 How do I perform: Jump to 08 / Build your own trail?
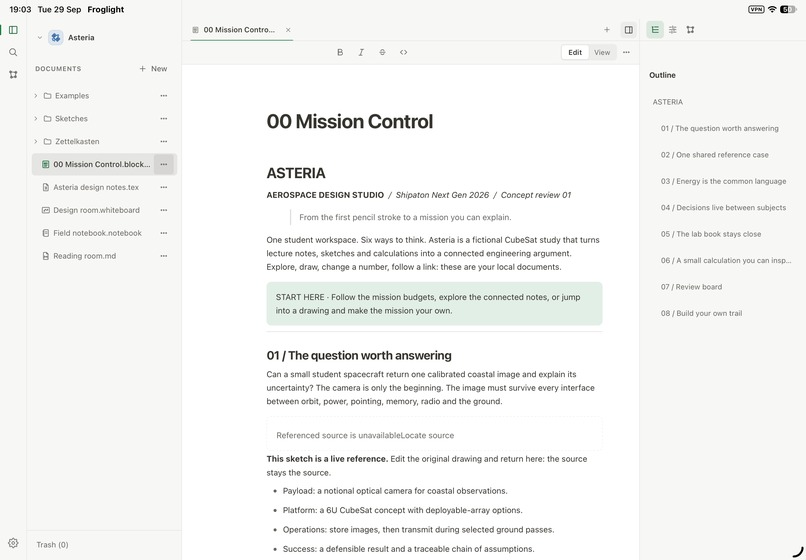(x=701, y=313)
